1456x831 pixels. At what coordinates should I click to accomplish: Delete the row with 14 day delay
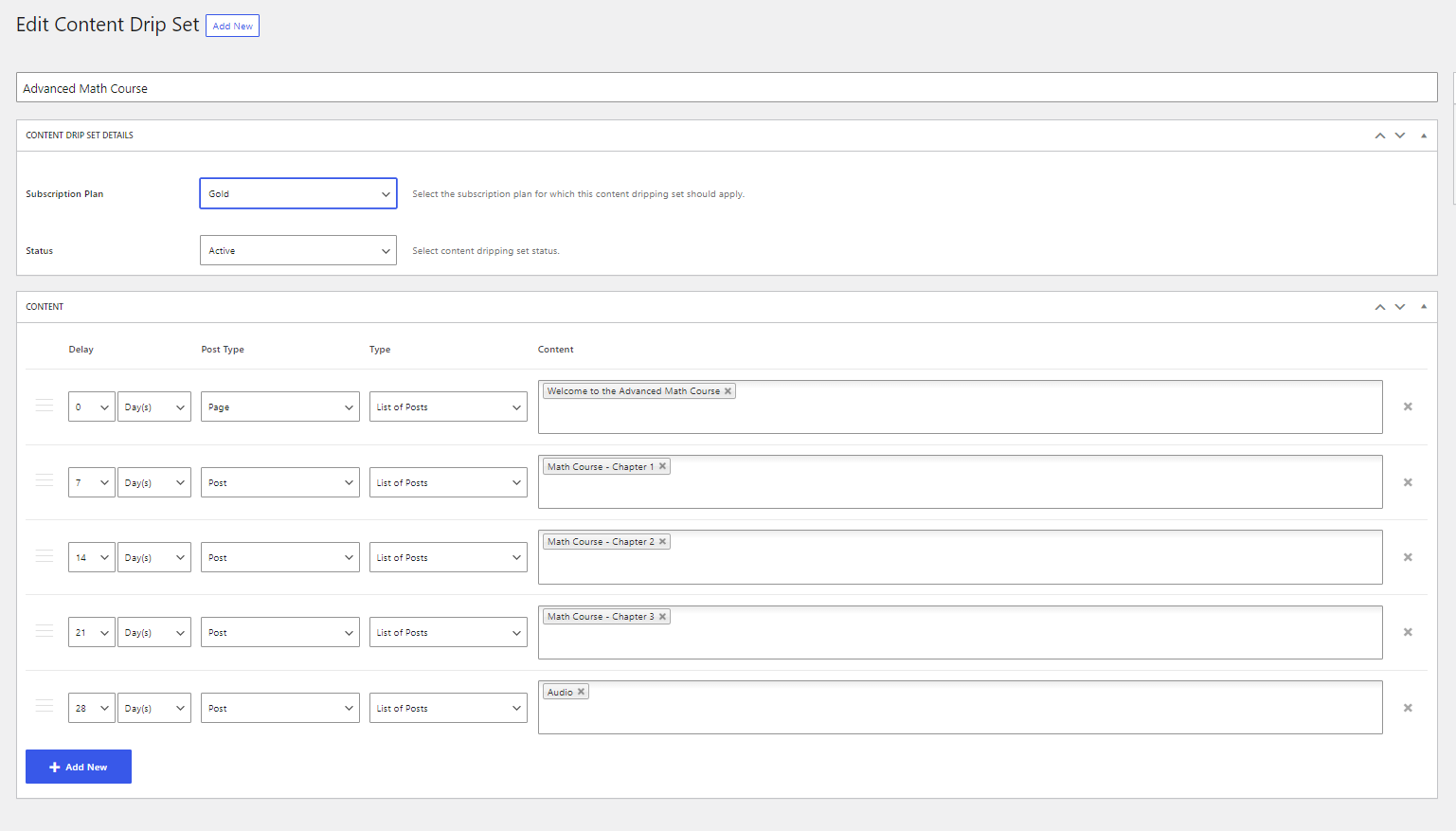1408,557
